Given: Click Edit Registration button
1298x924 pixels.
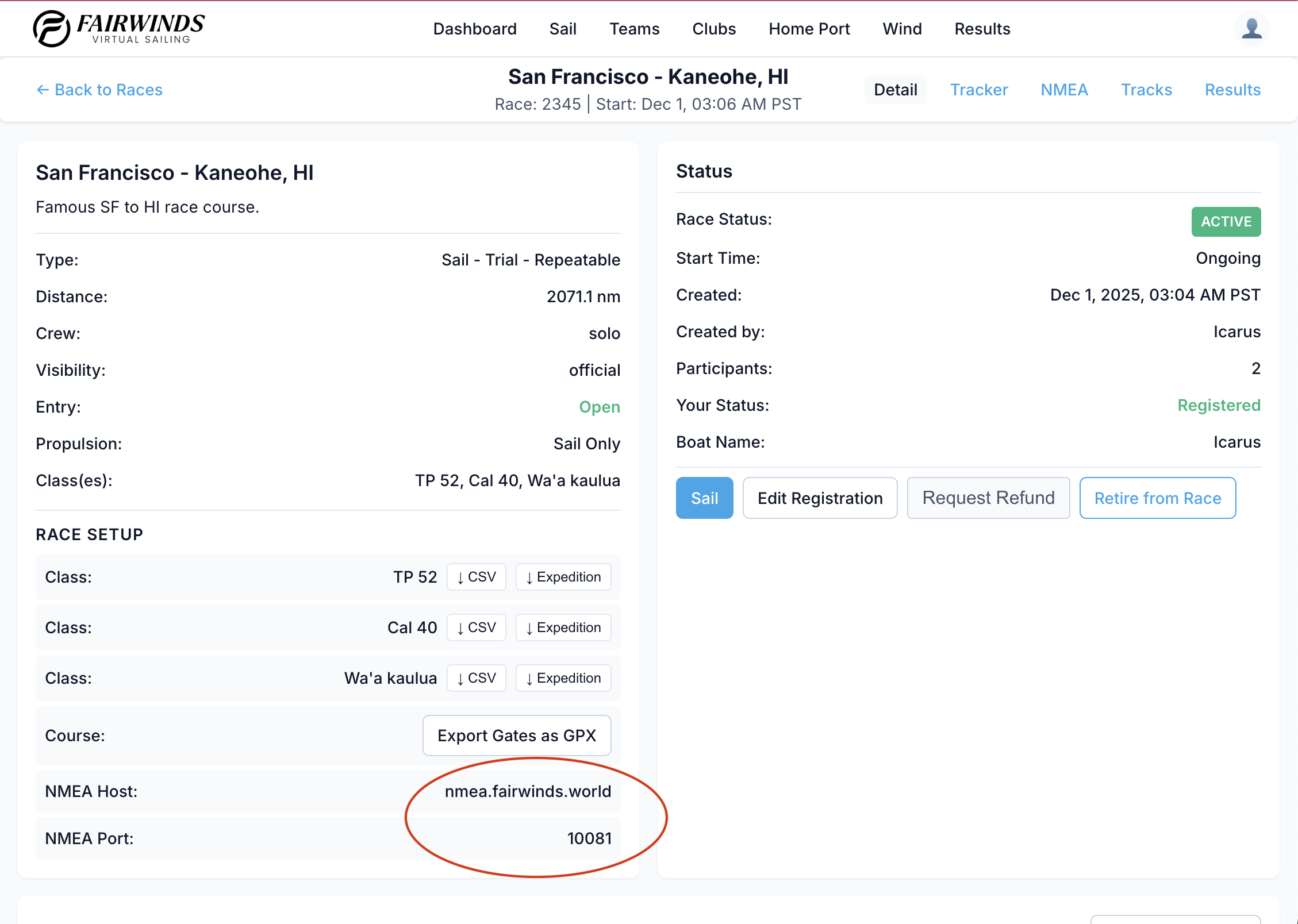Looking at the screenshot, I should pyautogui.click(x=820, y=498).
